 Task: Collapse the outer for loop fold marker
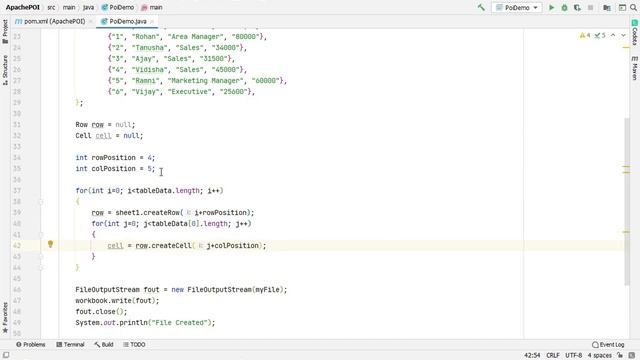pyautogui.click(x=41, y=202)
